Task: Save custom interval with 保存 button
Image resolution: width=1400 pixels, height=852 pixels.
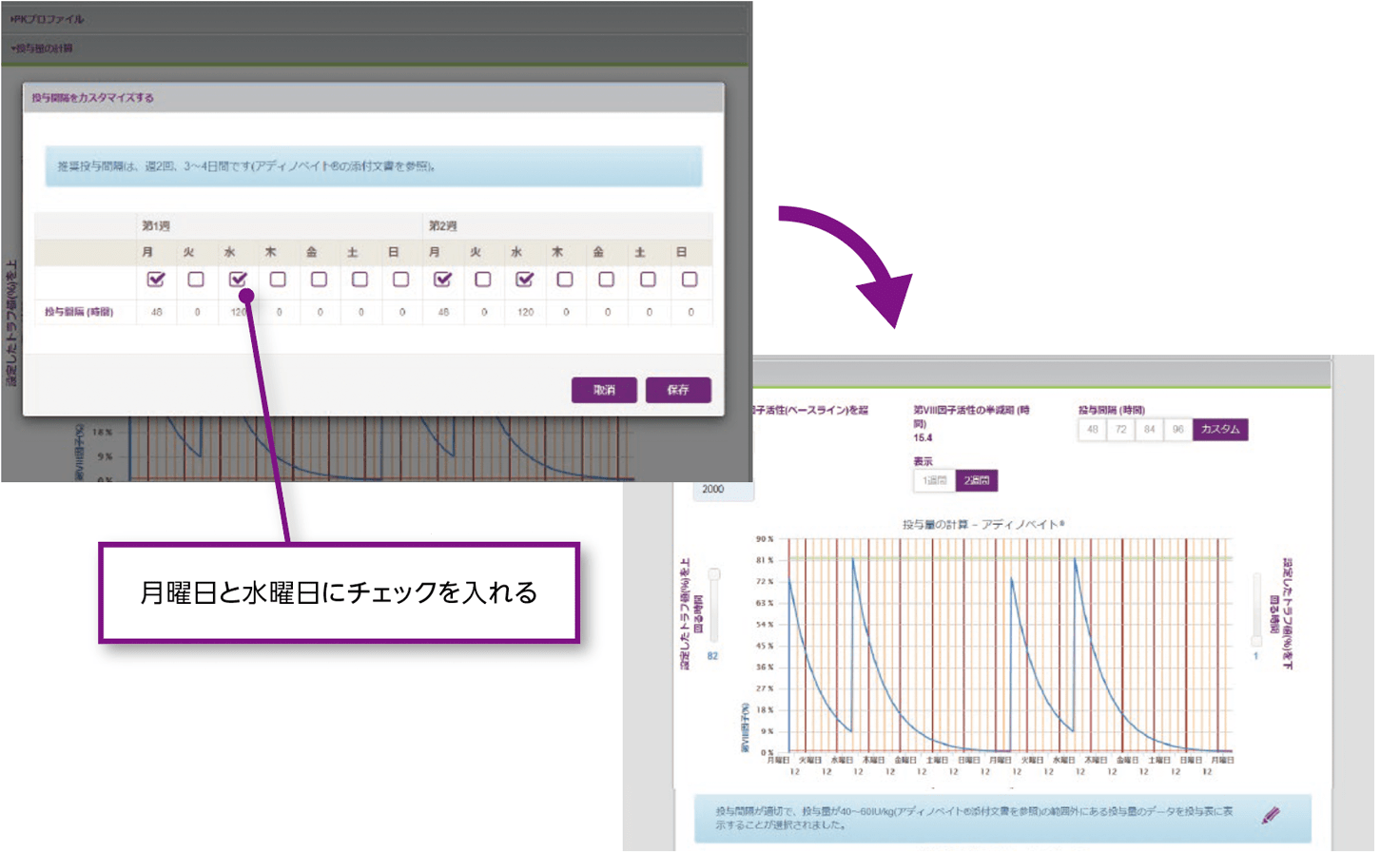Action: [678, 390]
